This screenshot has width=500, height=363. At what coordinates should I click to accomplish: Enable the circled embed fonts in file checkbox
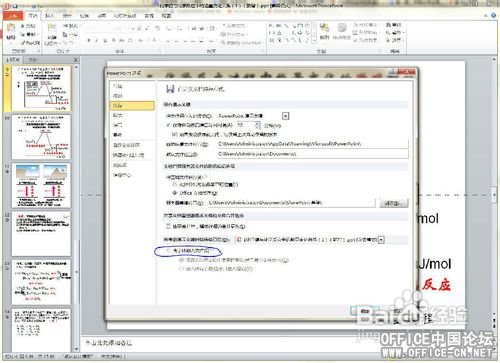click(x=168, y=250)
